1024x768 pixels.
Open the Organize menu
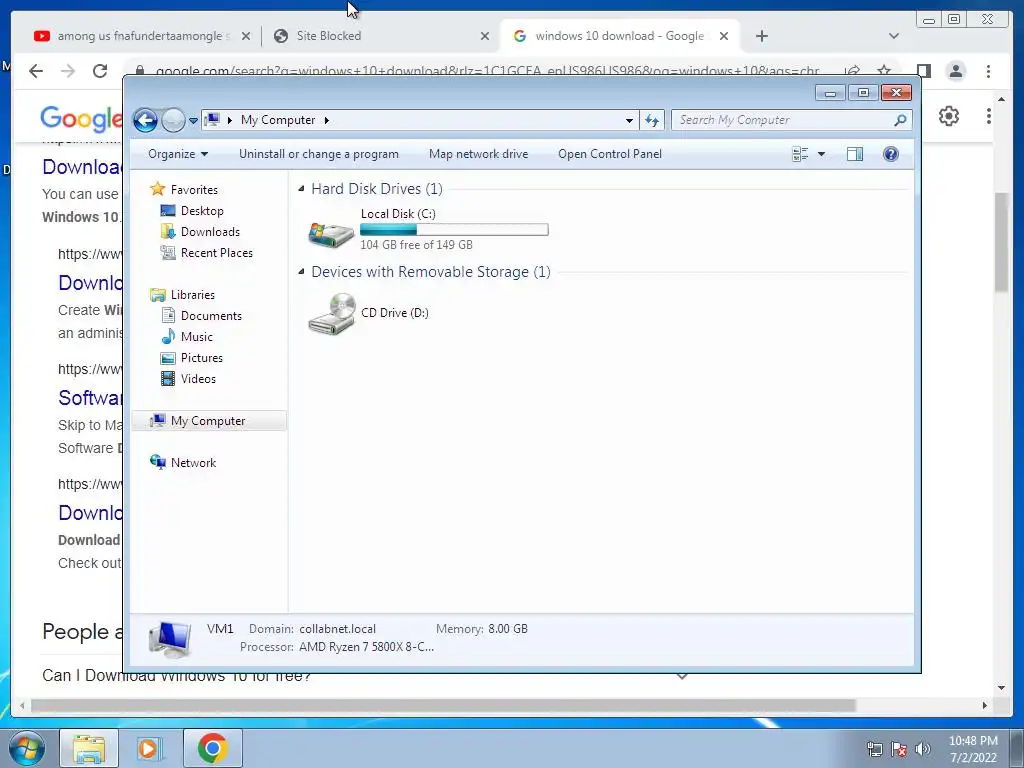point(178,154)
